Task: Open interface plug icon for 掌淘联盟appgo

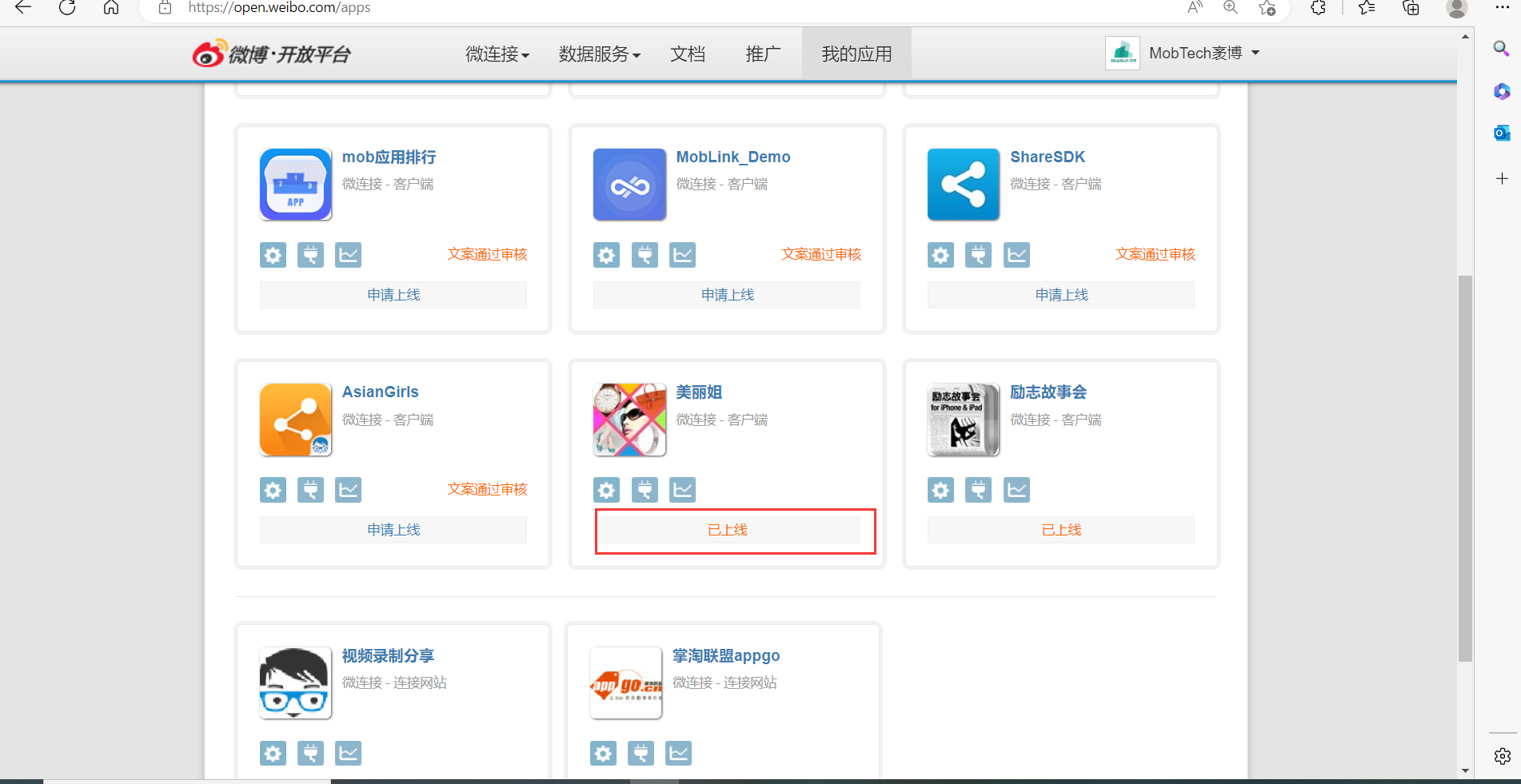Action: 641,753
